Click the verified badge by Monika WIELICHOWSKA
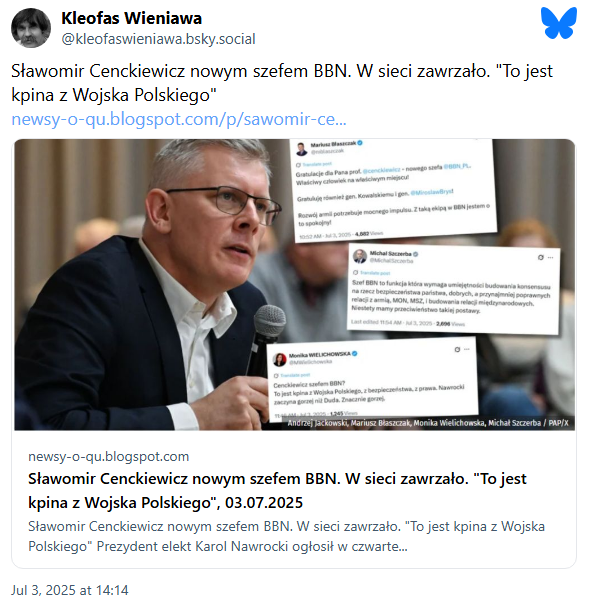Image resolution: width=590 pixels, height=602 pixels. click(355, 354)
